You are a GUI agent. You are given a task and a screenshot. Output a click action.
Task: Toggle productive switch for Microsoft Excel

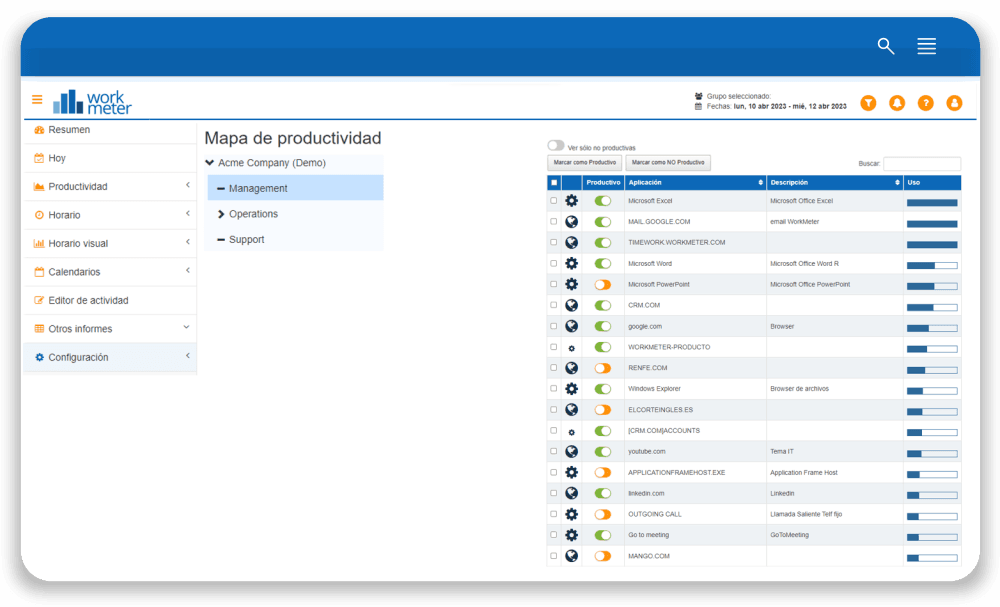click(603, 201)
